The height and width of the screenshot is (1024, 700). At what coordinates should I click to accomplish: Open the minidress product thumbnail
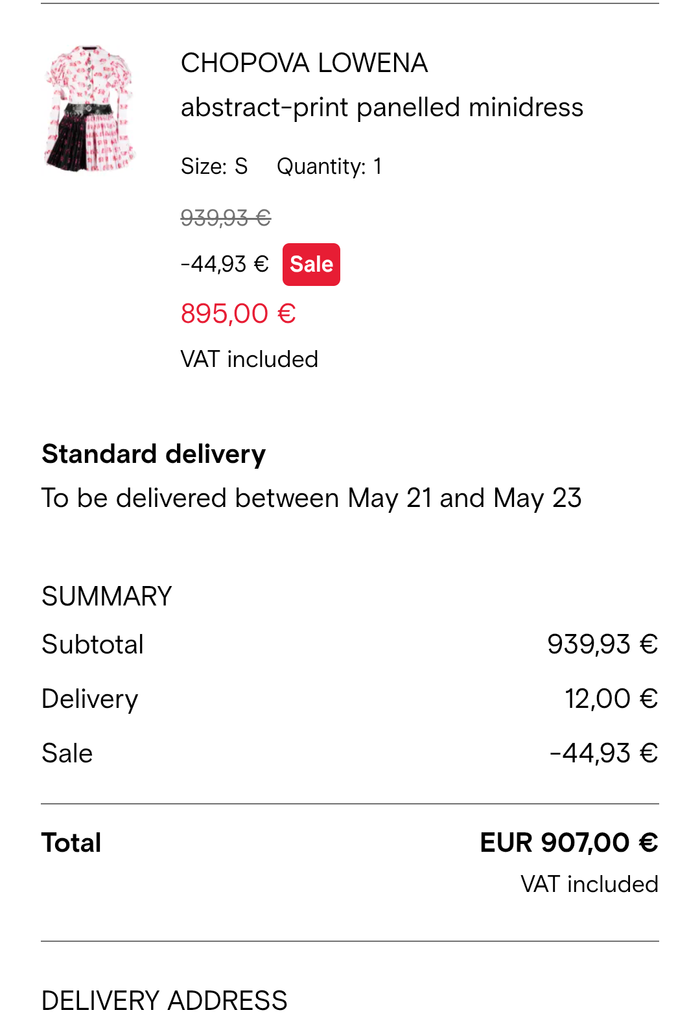pos(90,108)
